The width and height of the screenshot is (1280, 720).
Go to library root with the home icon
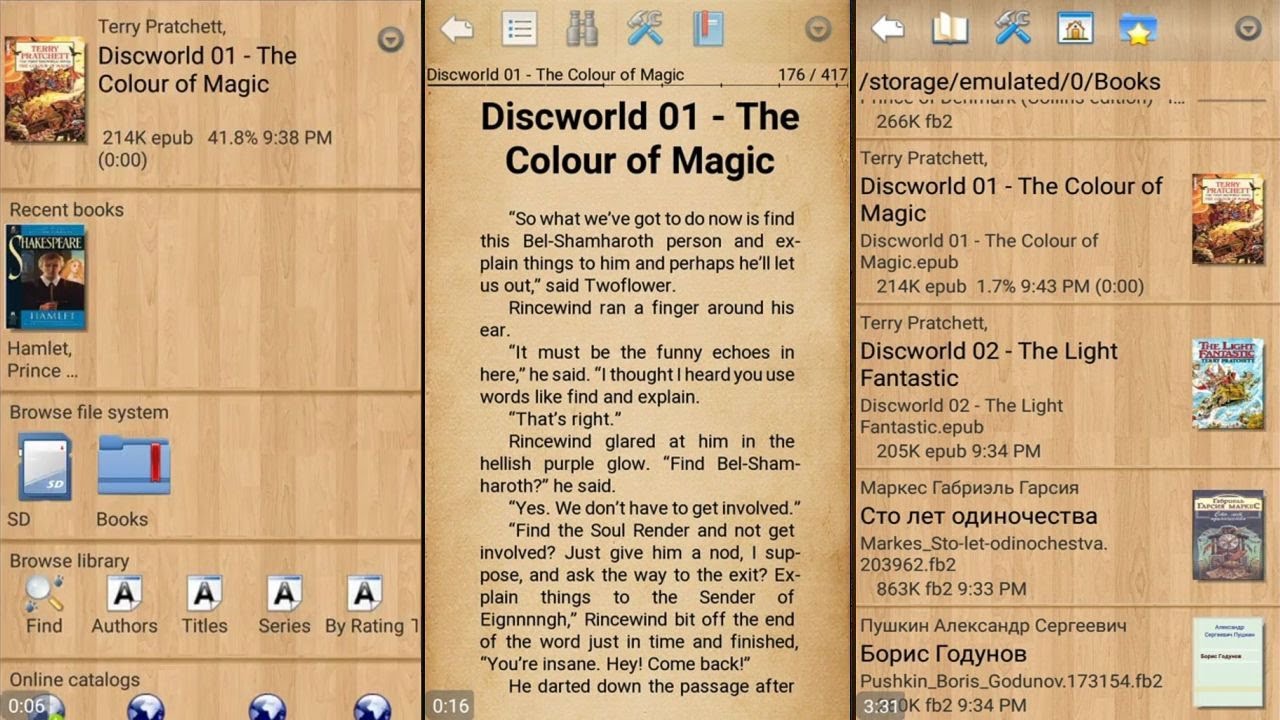coord(1075,29)
